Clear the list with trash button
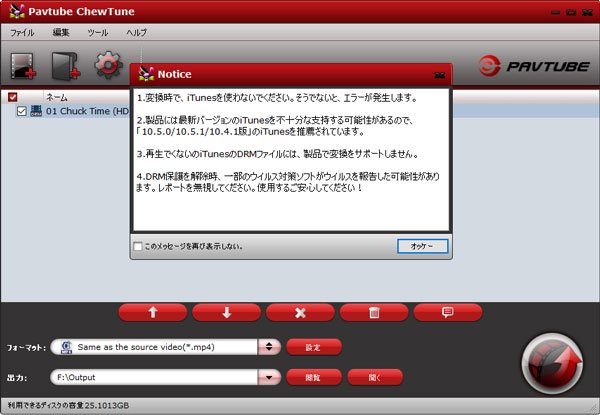The width and height of the screenshot is (600, 415). click(374, 312)
